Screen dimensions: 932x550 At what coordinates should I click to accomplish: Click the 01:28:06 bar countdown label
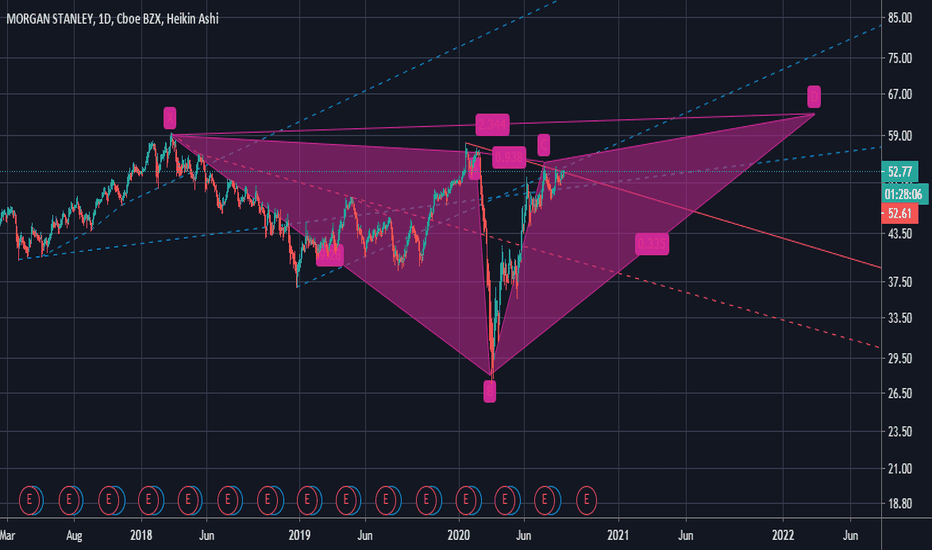904,194
